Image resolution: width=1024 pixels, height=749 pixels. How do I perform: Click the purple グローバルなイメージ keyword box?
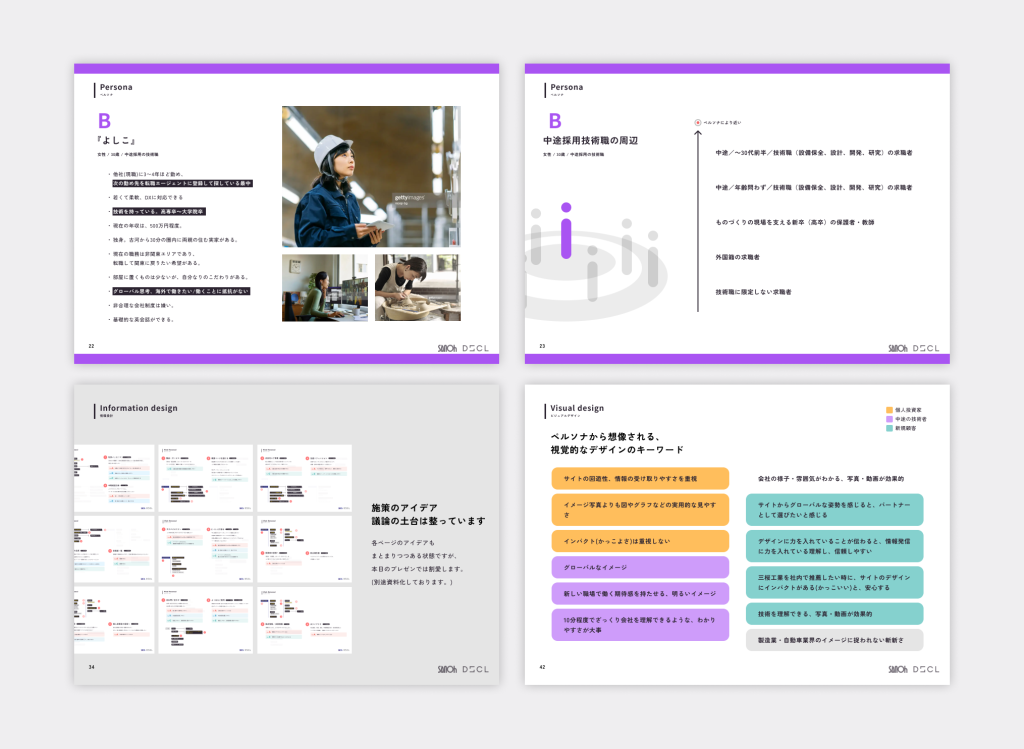[x=639, y=567]
